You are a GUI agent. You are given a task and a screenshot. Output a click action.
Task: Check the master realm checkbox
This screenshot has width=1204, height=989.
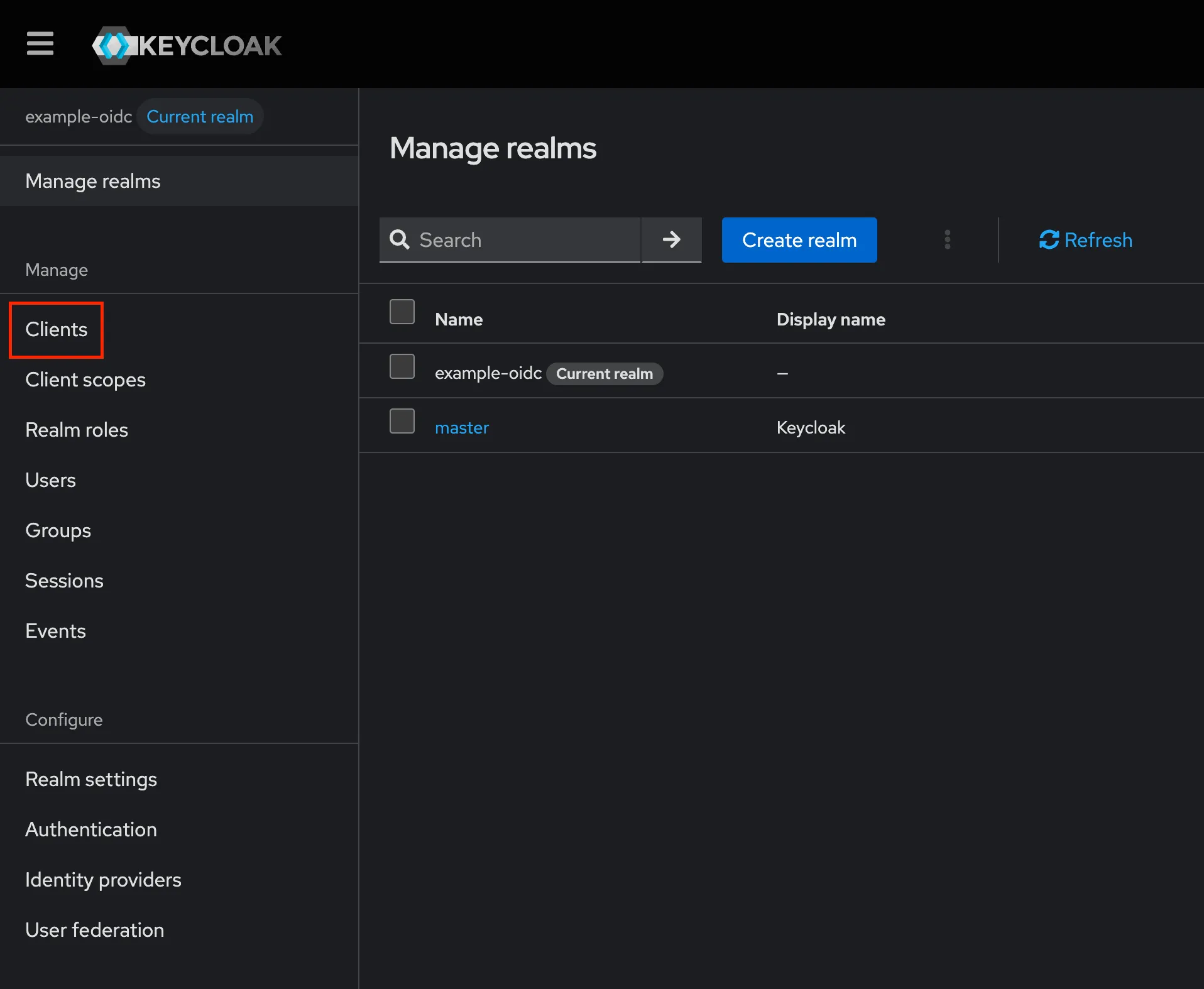(402, 421)
